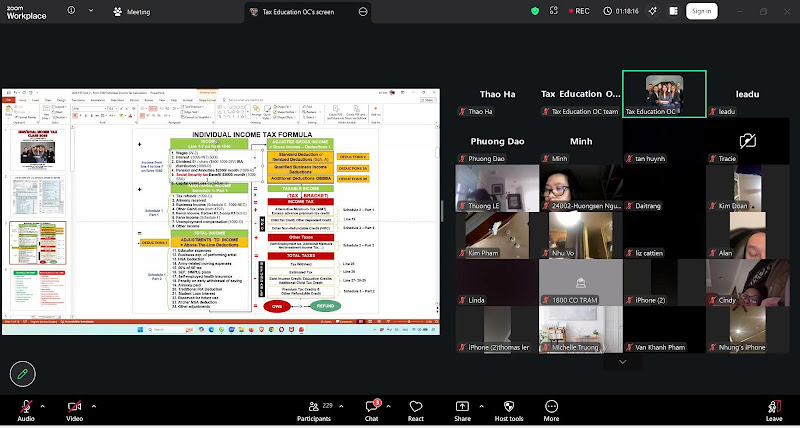Screen dimensions: 800x428
Task: Click the 01:18:16 meeting timer
Action: [x=621, y=11]
